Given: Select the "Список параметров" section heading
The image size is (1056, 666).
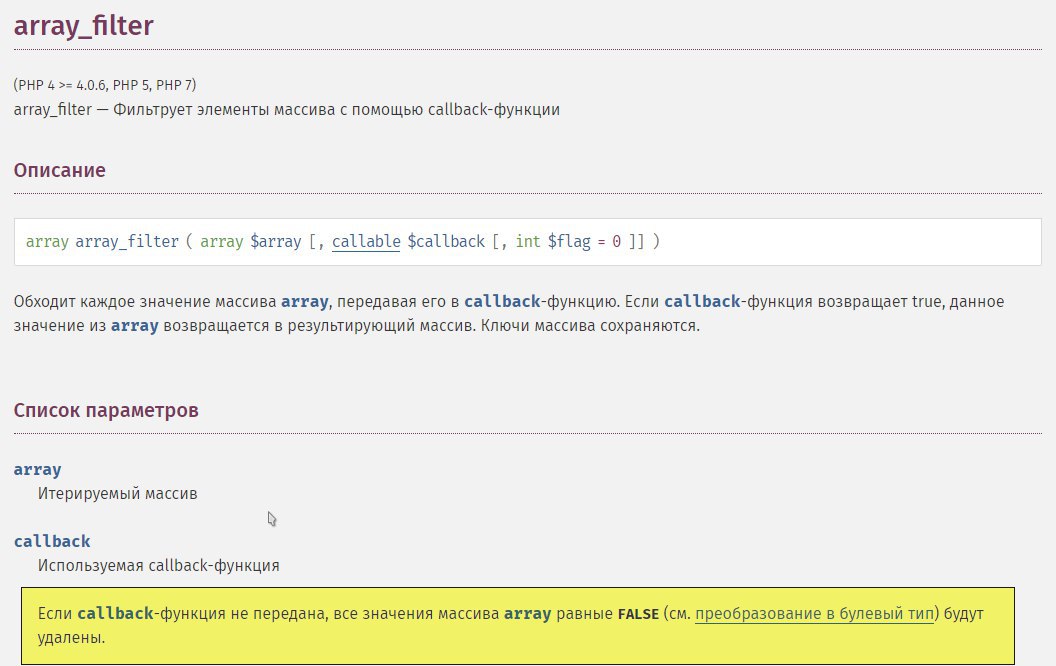Looking at the screenshot, I should tap(106, 410).
